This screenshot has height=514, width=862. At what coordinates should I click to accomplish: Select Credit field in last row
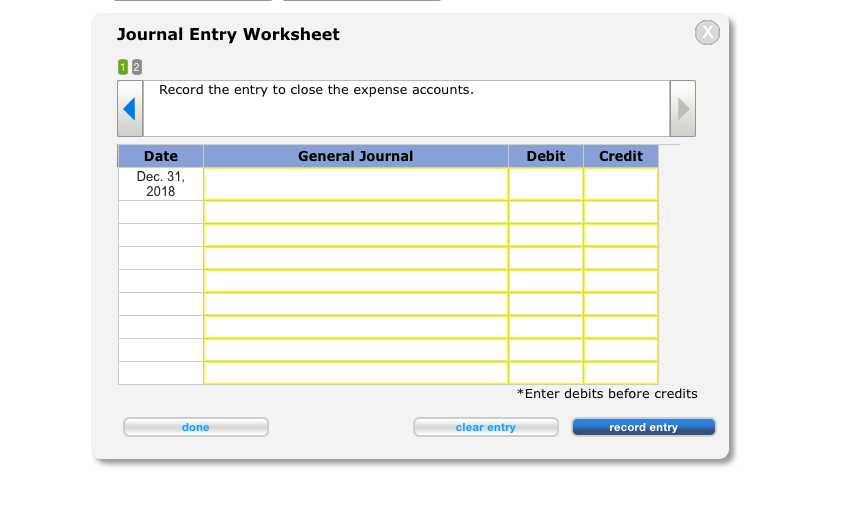point(621,373)
